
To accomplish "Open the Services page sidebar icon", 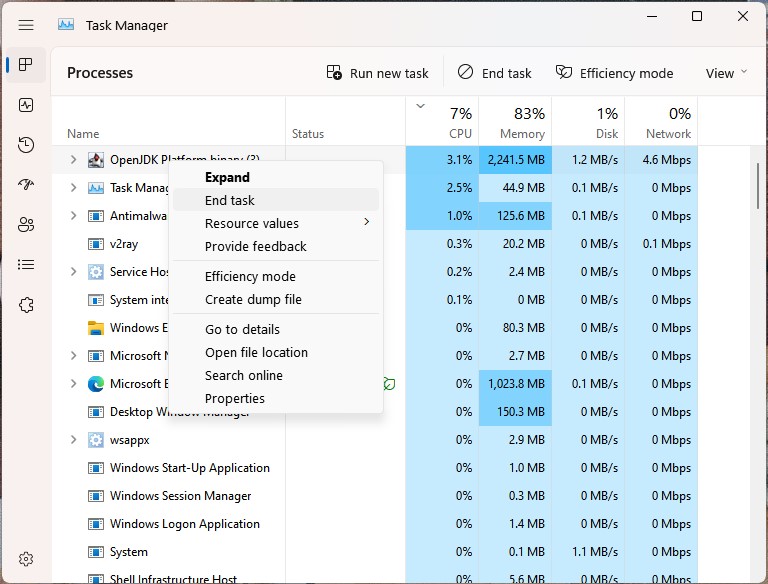I will (26, 305).
